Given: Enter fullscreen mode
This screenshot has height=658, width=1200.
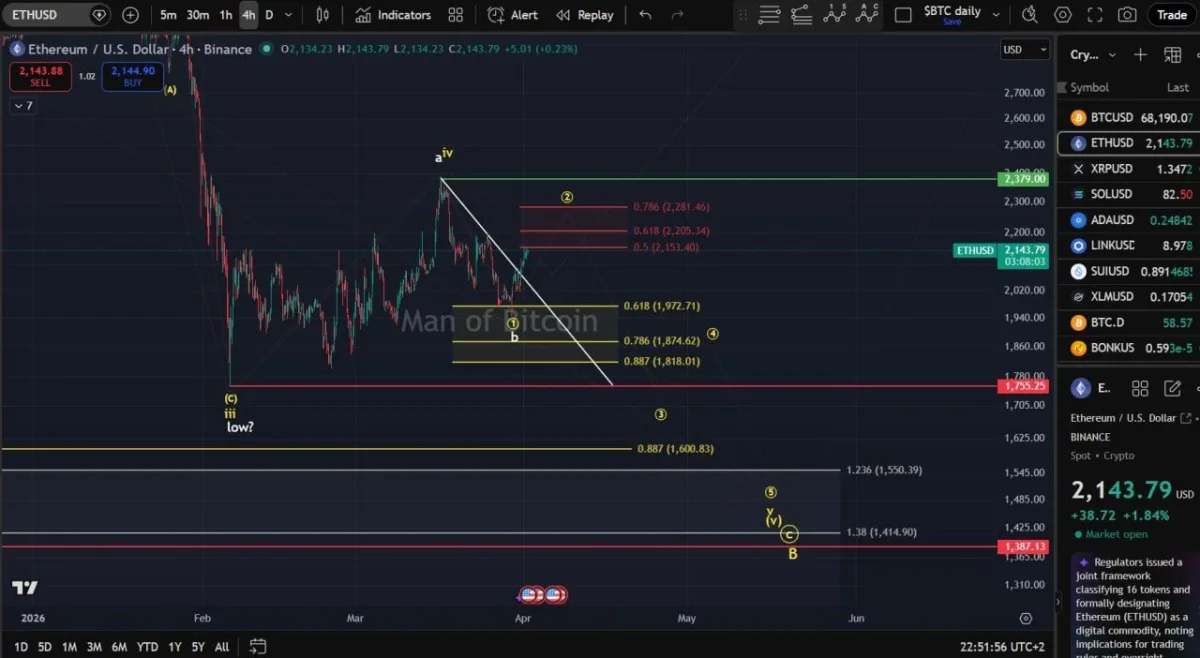Looking at the screenshot, I should pyautogui.click(x=1095, y=14).
